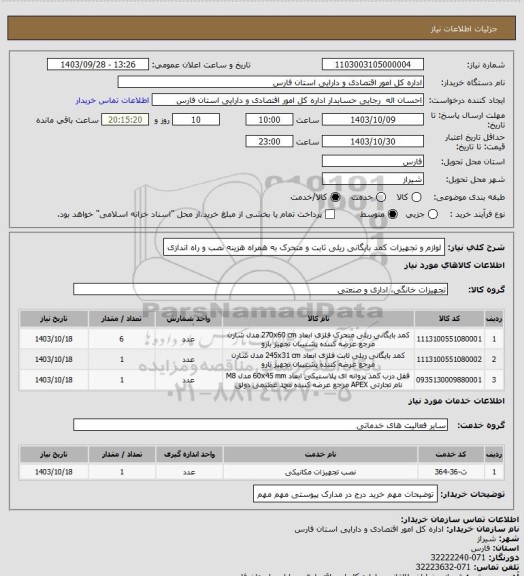Click service code ت-36-364
Image resolution: width=524 pixels, height=576 pixels.
click(x=451, y=472)
